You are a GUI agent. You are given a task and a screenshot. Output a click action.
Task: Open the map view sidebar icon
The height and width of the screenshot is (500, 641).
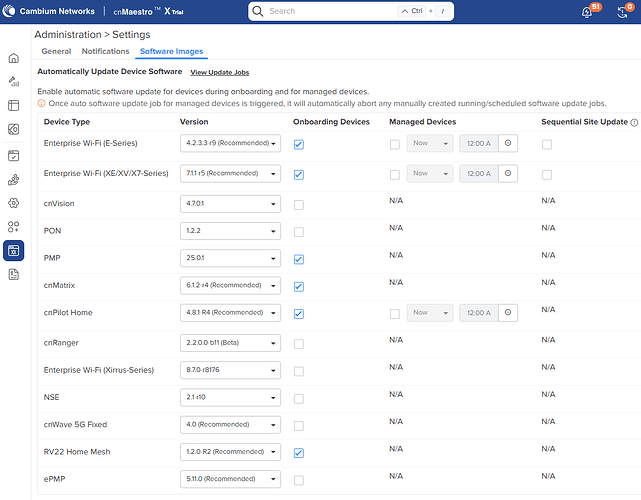click(13, 129)
